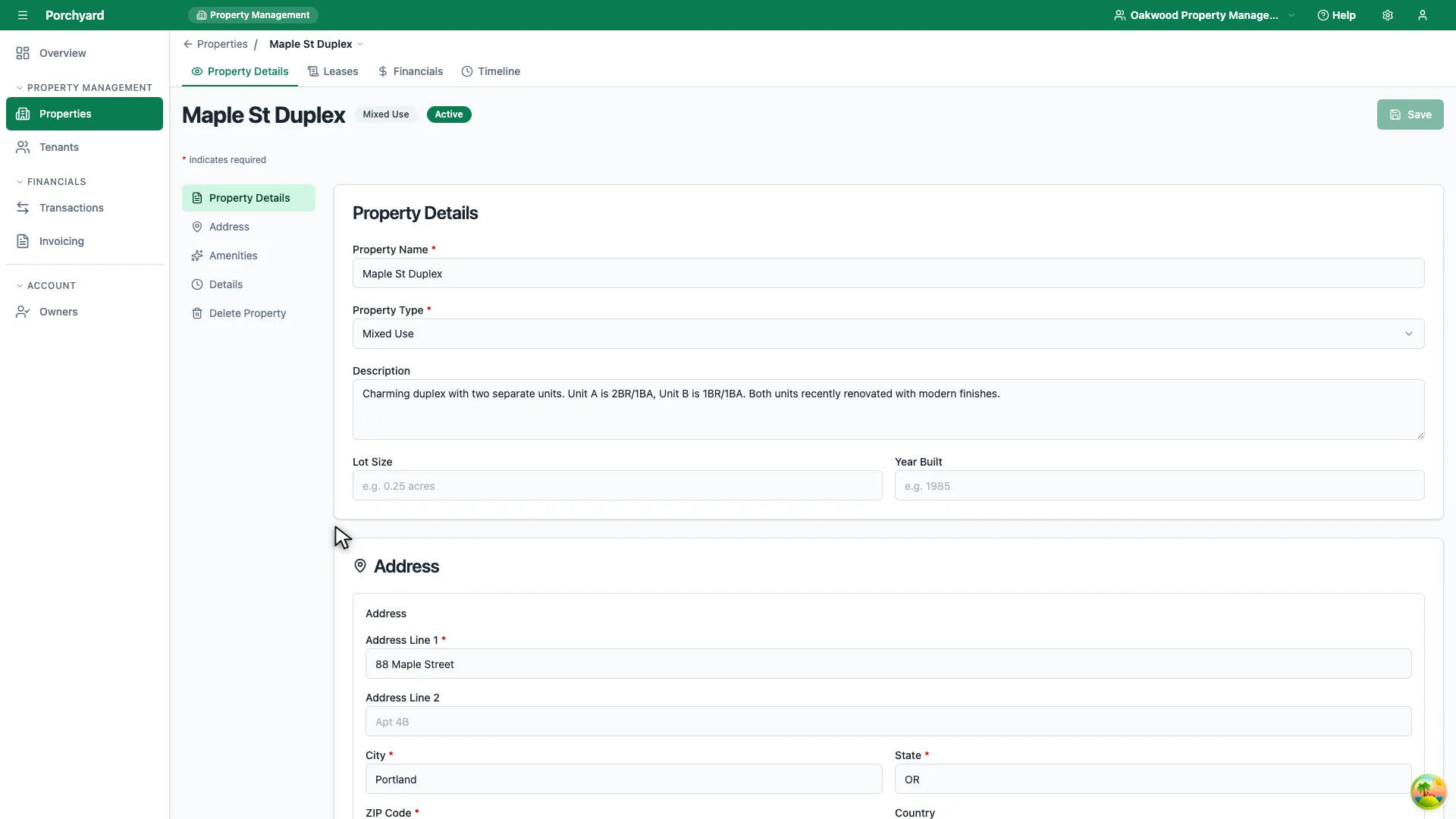The height and width of the screenshot is (819, 1456).
Task: Click the Help icon
Action: 1323,15
